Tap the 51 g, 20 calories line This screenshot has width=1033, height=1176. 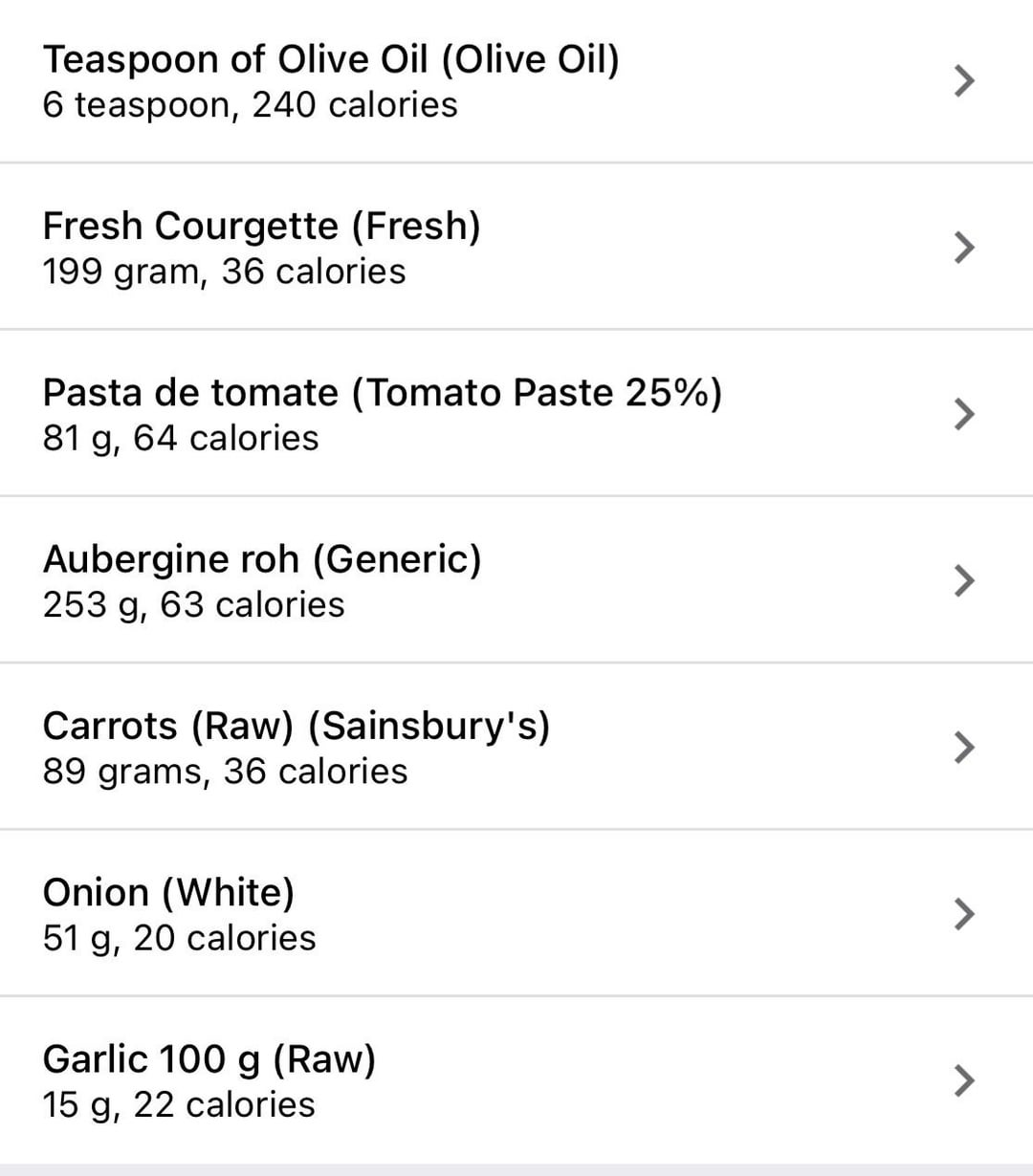pos(179,938)
